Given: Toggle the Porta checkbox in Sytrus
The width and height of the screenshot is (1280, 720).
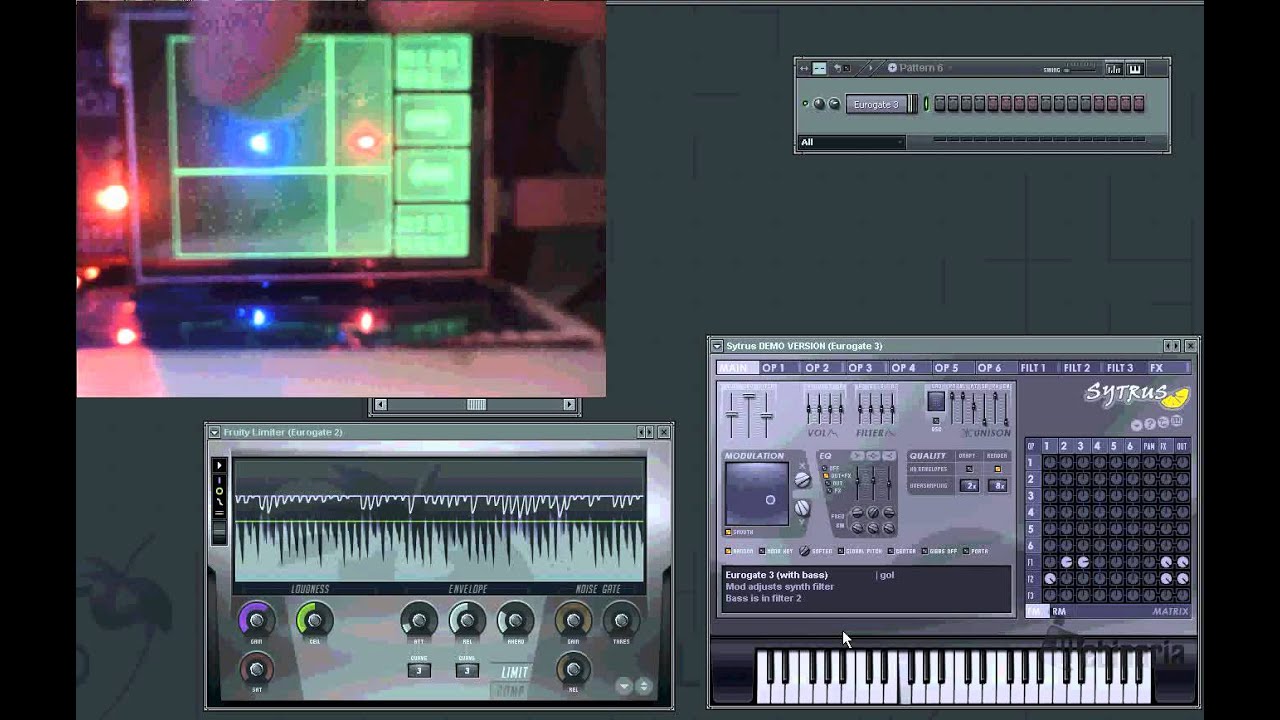Looking at the screenshot, I should click(966, 551).
